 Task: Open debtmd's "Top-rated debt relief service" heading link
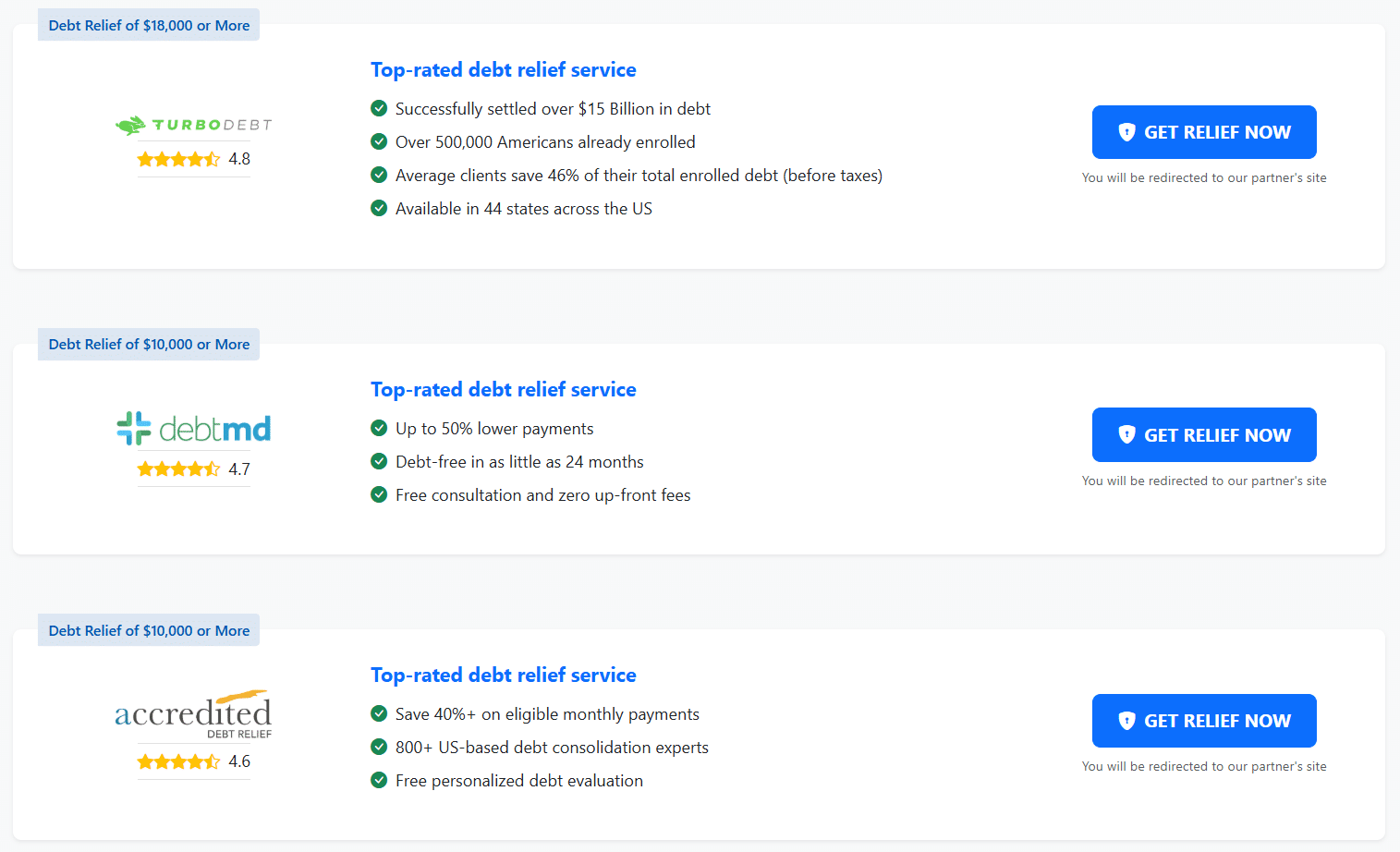[503, 390]
